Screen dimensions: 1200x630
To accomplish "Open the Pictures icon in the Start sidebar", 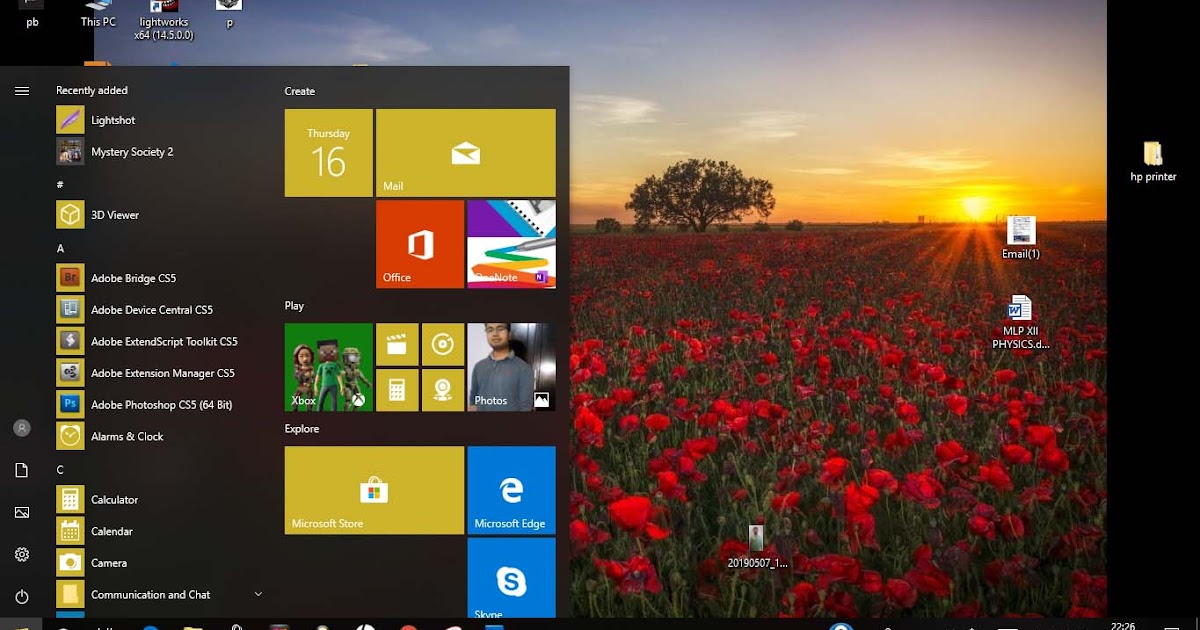I will coord(21,512).
